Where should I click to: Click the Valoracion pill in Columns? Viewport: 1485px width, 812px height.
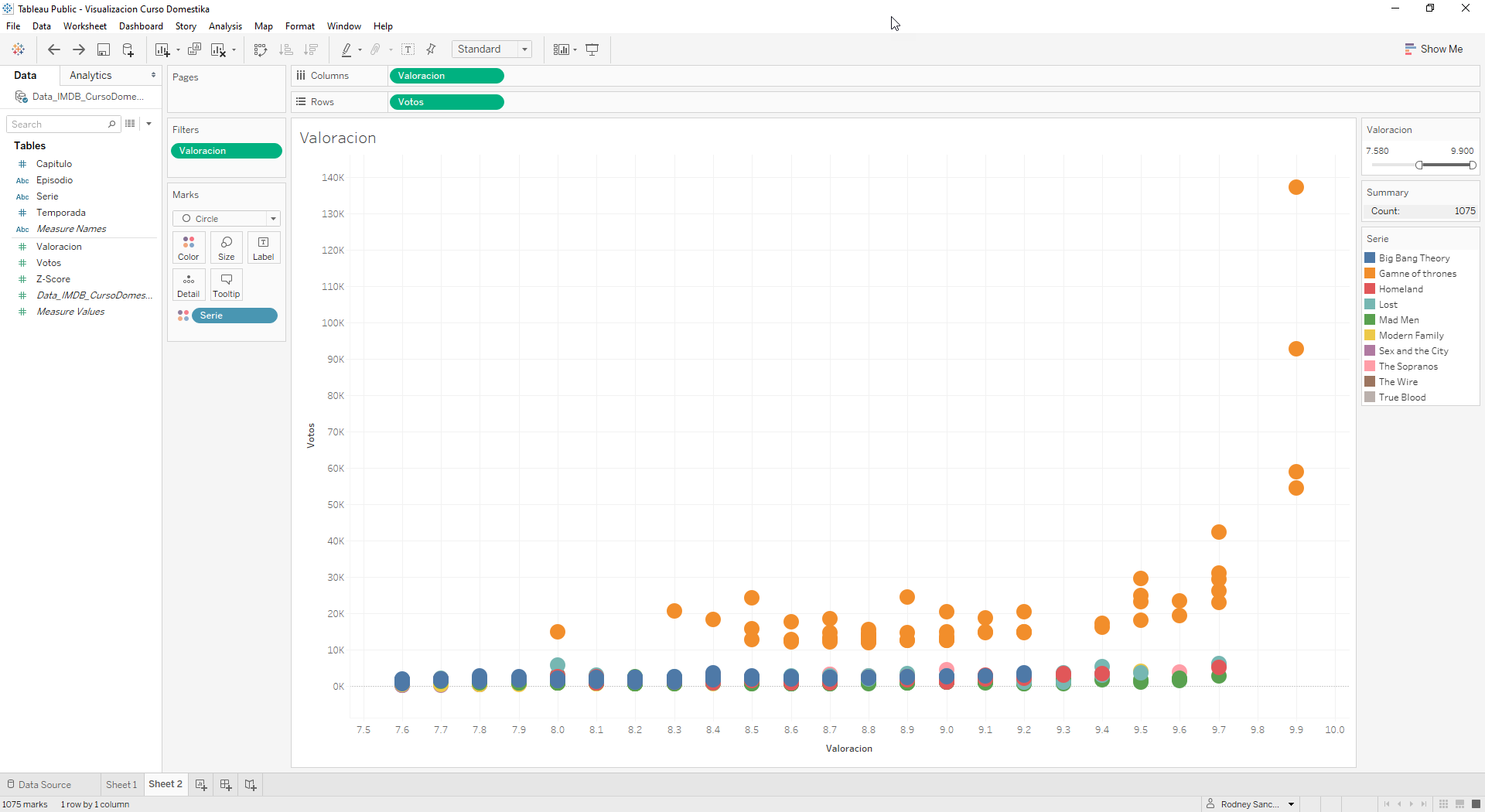pos(447,76)
